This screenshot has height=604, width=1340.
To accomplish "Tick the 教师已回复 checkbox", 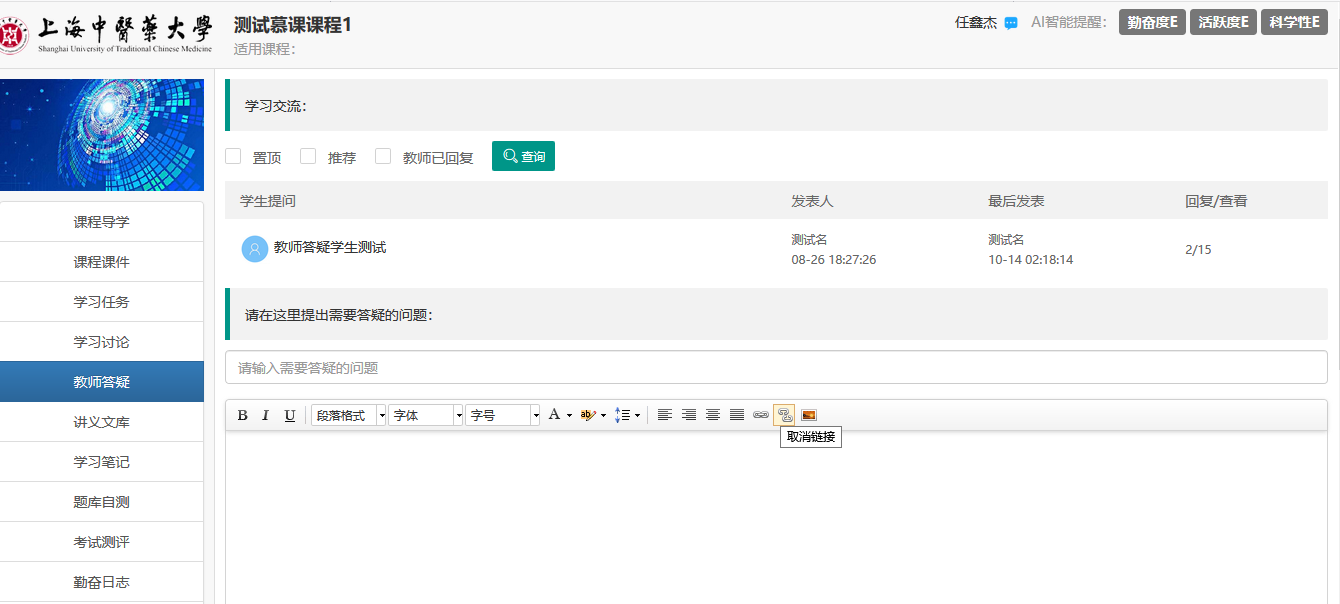I will coord(383,156).
